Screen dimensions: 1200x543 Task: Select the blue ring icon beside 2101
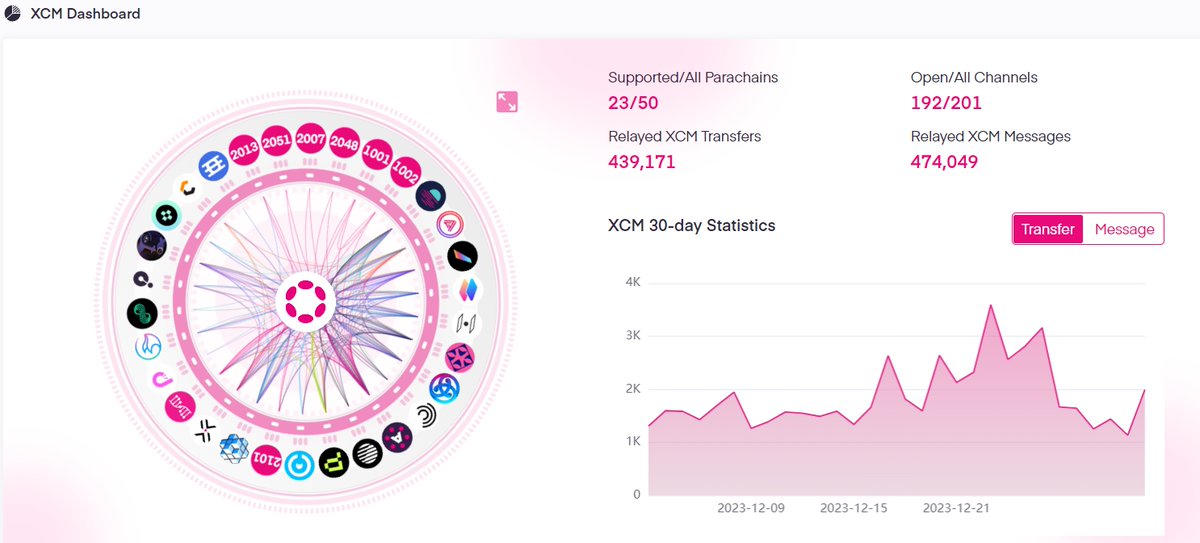298,464
